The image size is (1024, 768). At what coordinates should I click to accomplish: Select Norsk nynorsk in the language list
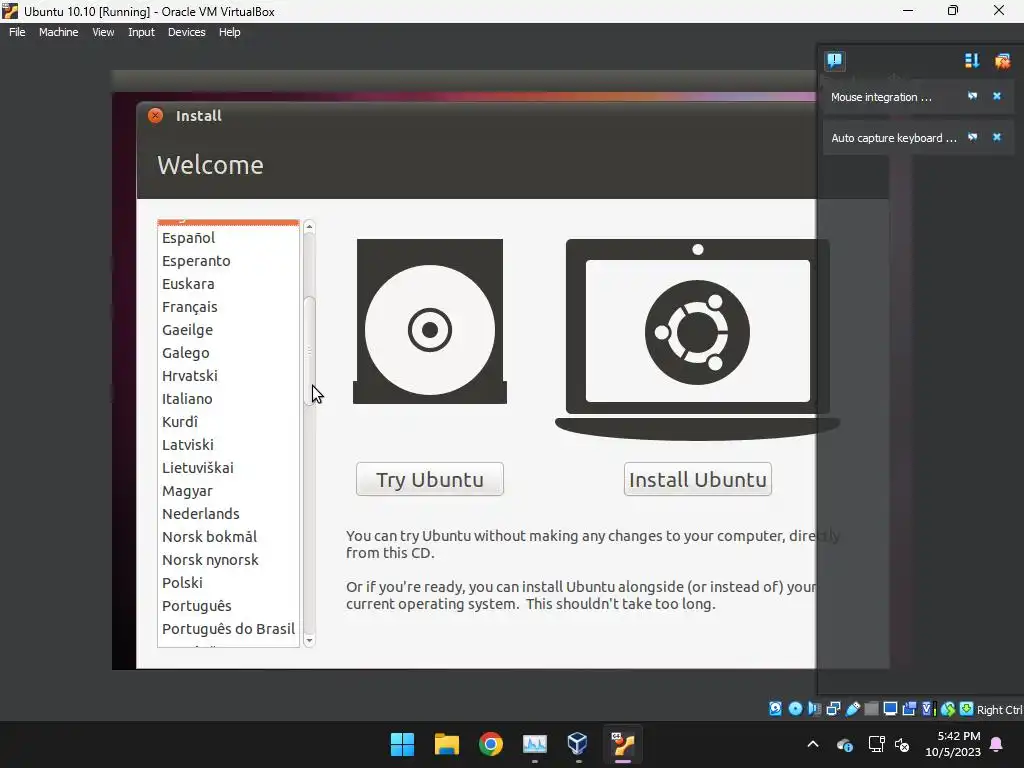click(x=228, y=560)
